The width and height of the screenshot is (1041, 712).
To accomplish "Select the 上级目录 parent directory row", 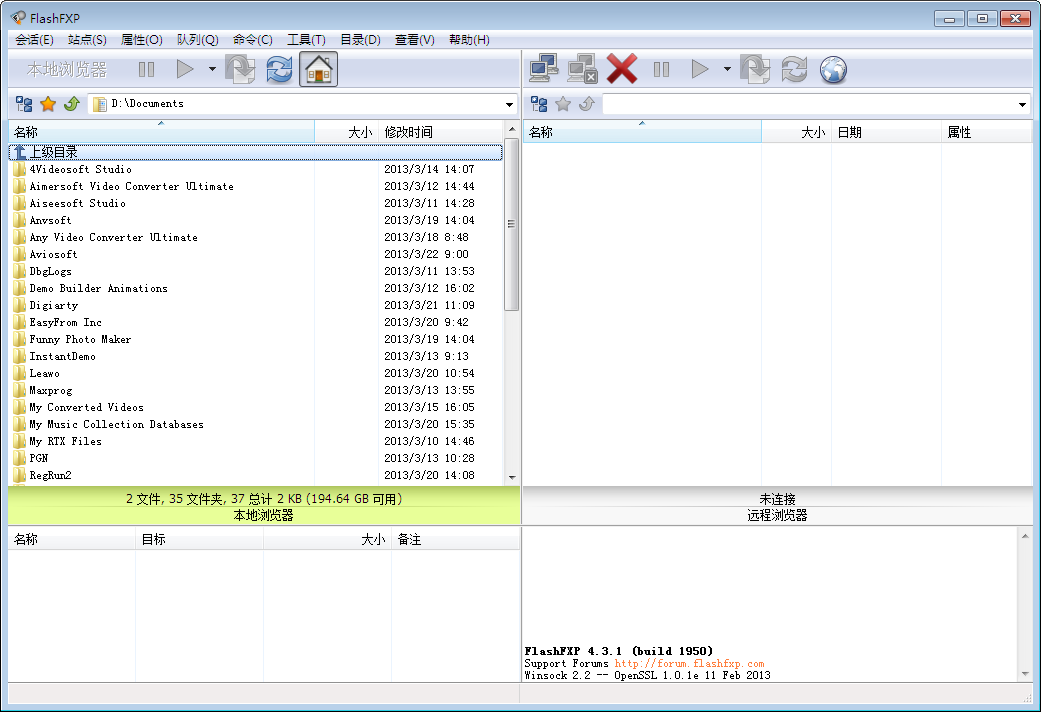I will (x=256, y=152).
